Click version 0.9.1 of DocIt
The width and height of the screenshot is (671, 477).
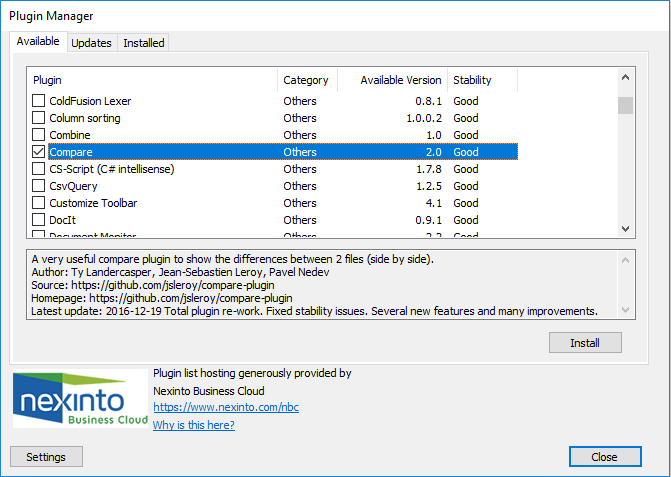click(x=428, y=220)
